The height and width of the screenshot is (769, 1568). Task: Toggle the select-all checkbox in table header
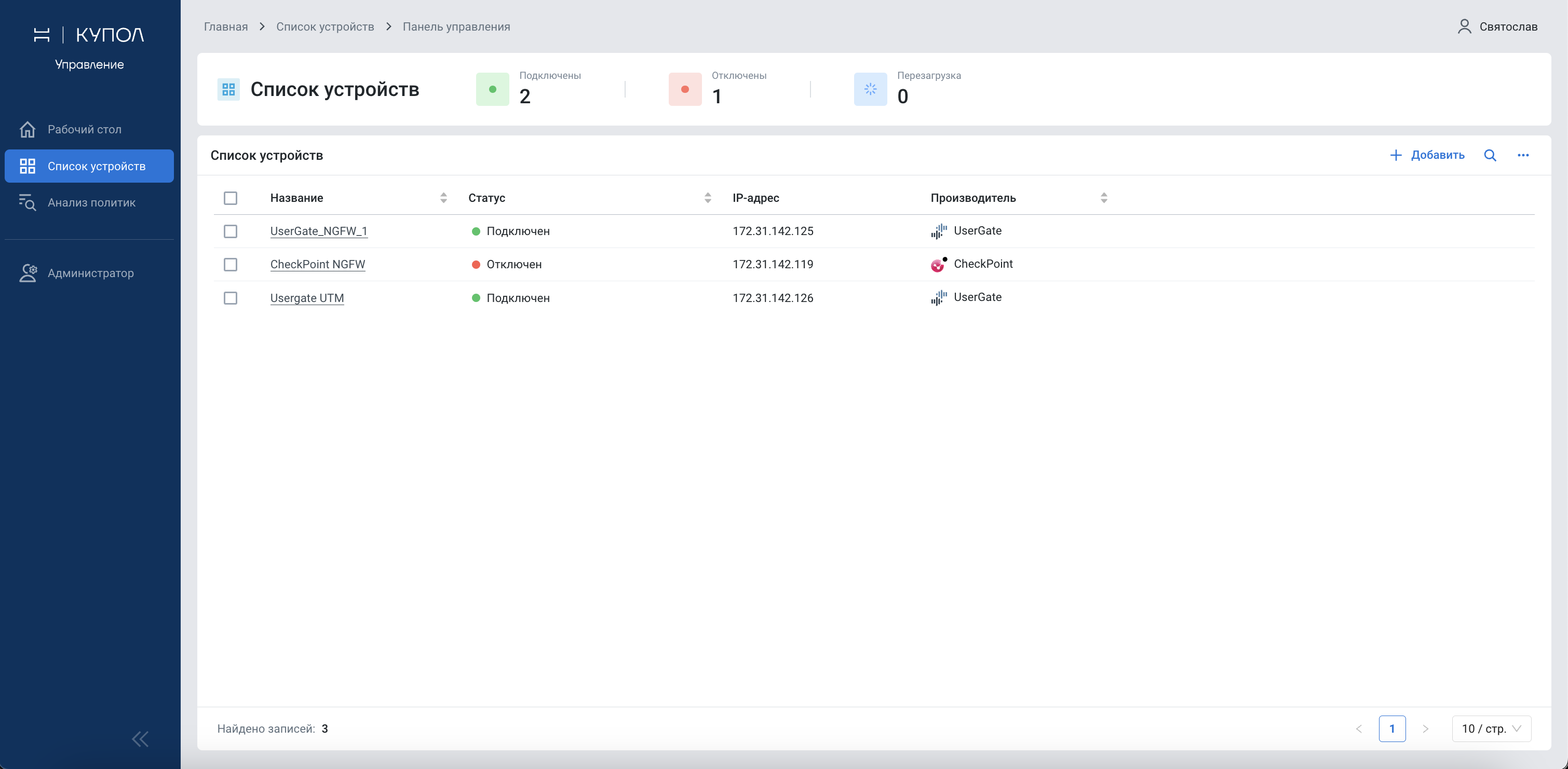click(230, 198)
